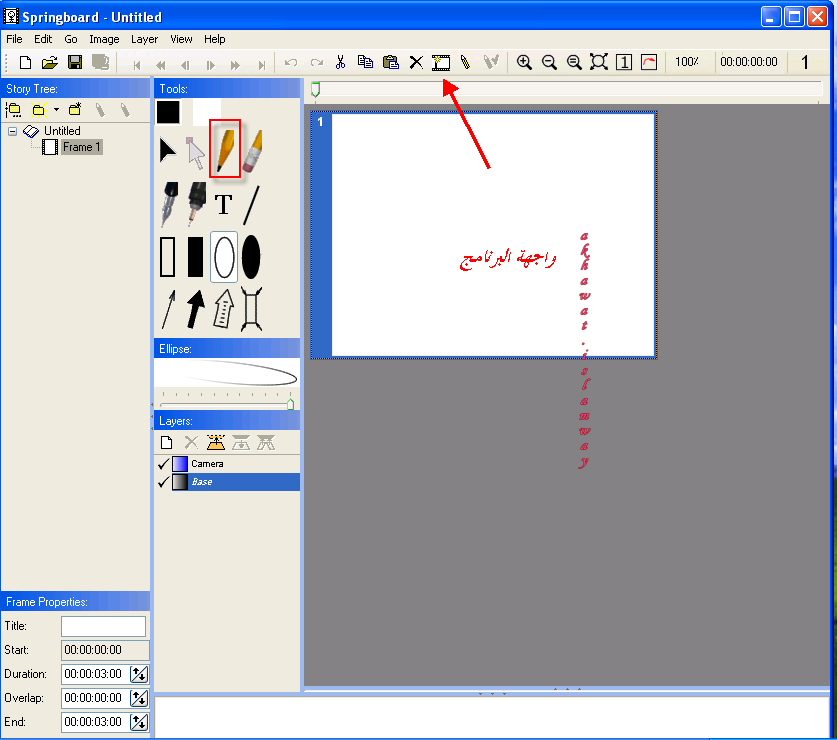837x740 pixels.
Task: Select the Camera layer row
Action: tap(227, 464)
